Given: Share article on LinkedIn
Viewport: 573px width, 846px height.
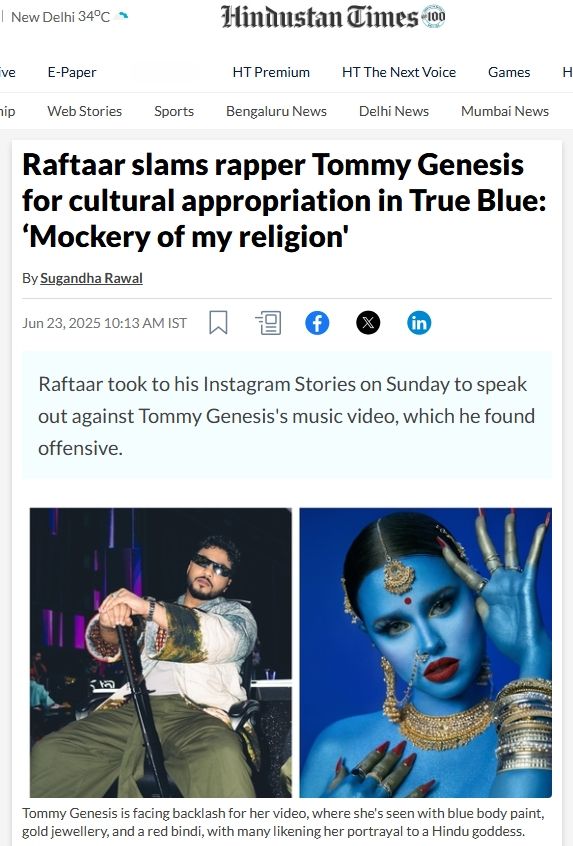Looking at the screenshot, I should pyautogui.click(x=419, y=323).
